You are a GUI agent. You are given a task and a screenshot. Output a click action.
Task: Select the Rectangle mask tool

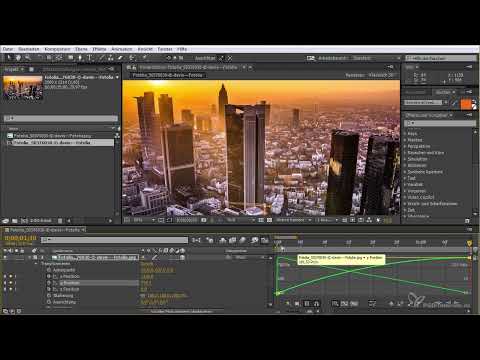tap(70, 58)
